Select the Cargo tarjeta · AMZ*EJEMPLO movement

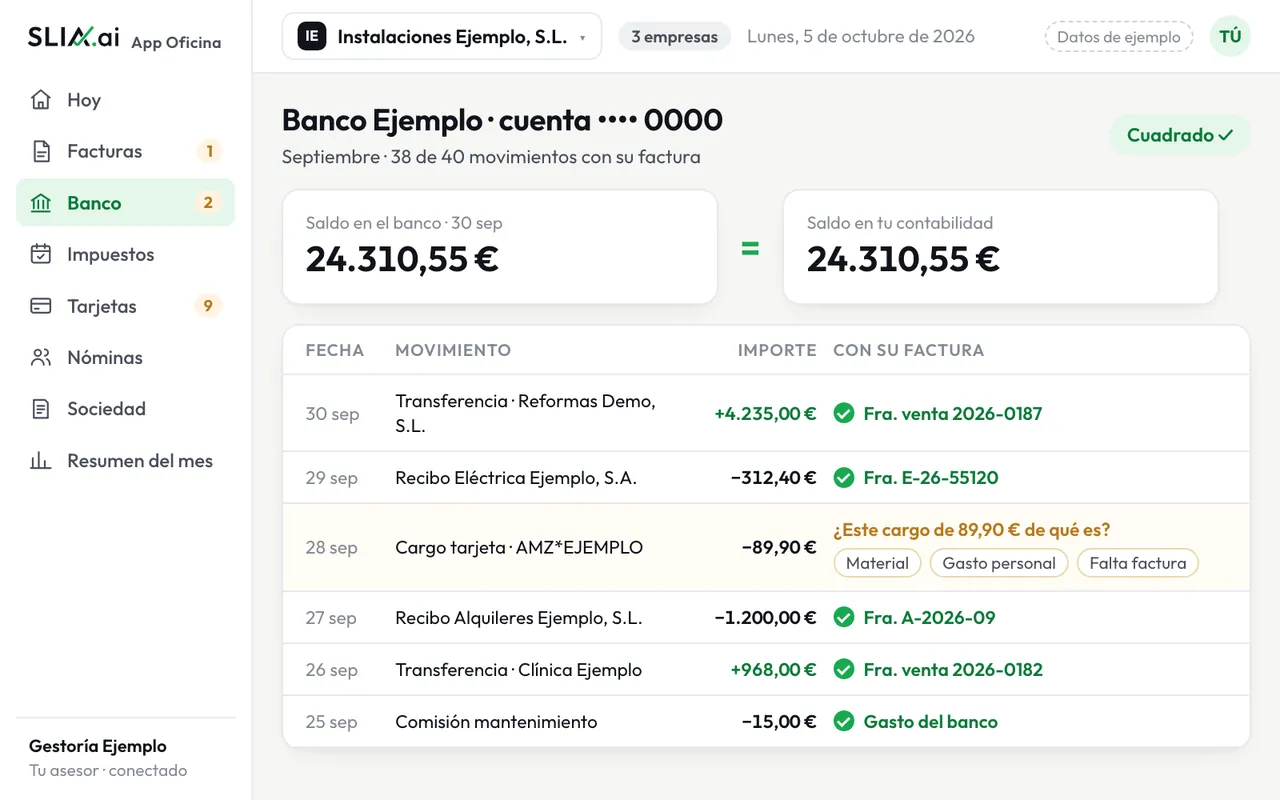pyautogui.click(x=766, y=547)
